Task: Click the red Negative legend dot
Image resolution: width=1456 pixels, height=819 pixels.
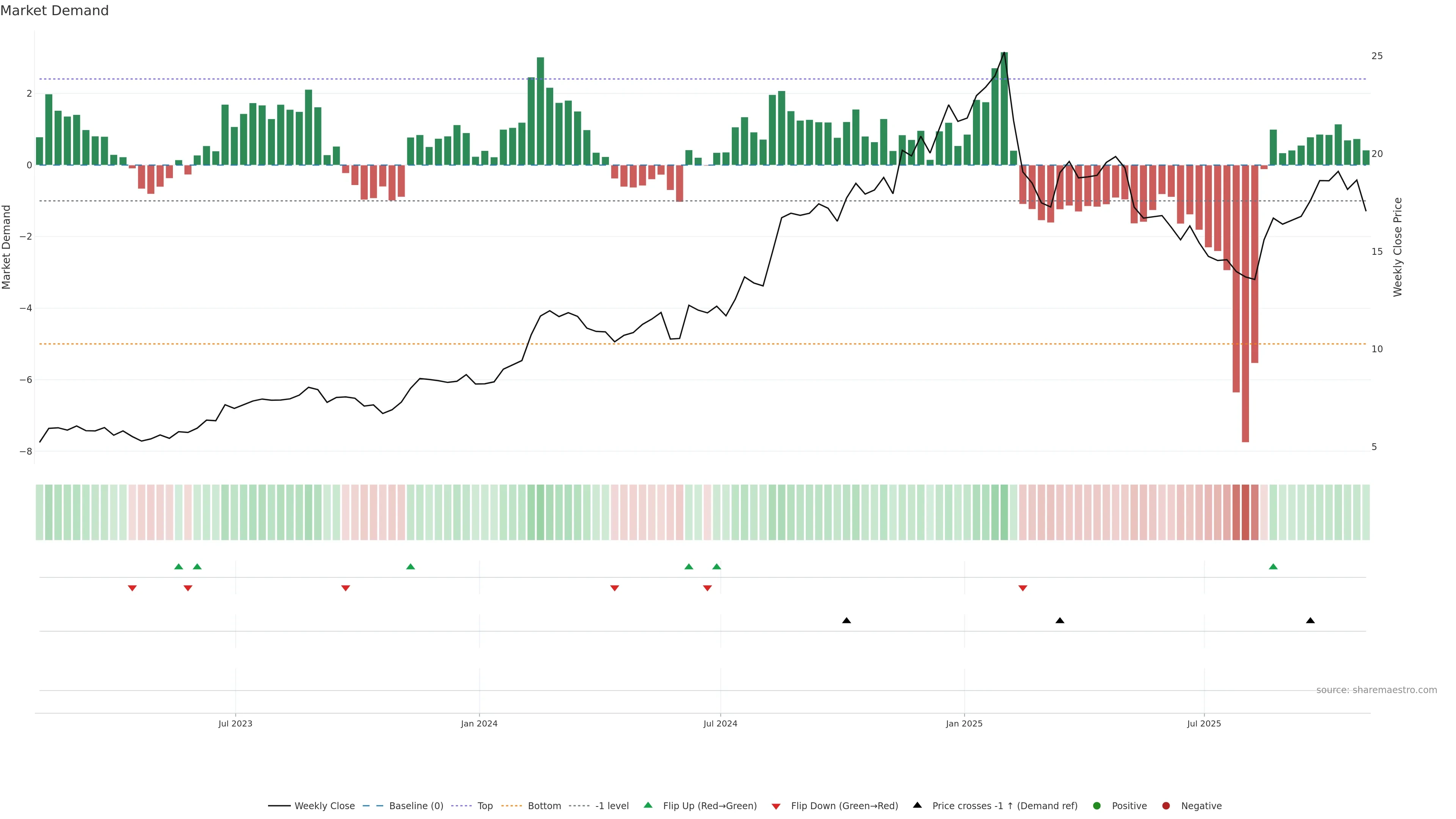Action: (x=1166, y=806)
